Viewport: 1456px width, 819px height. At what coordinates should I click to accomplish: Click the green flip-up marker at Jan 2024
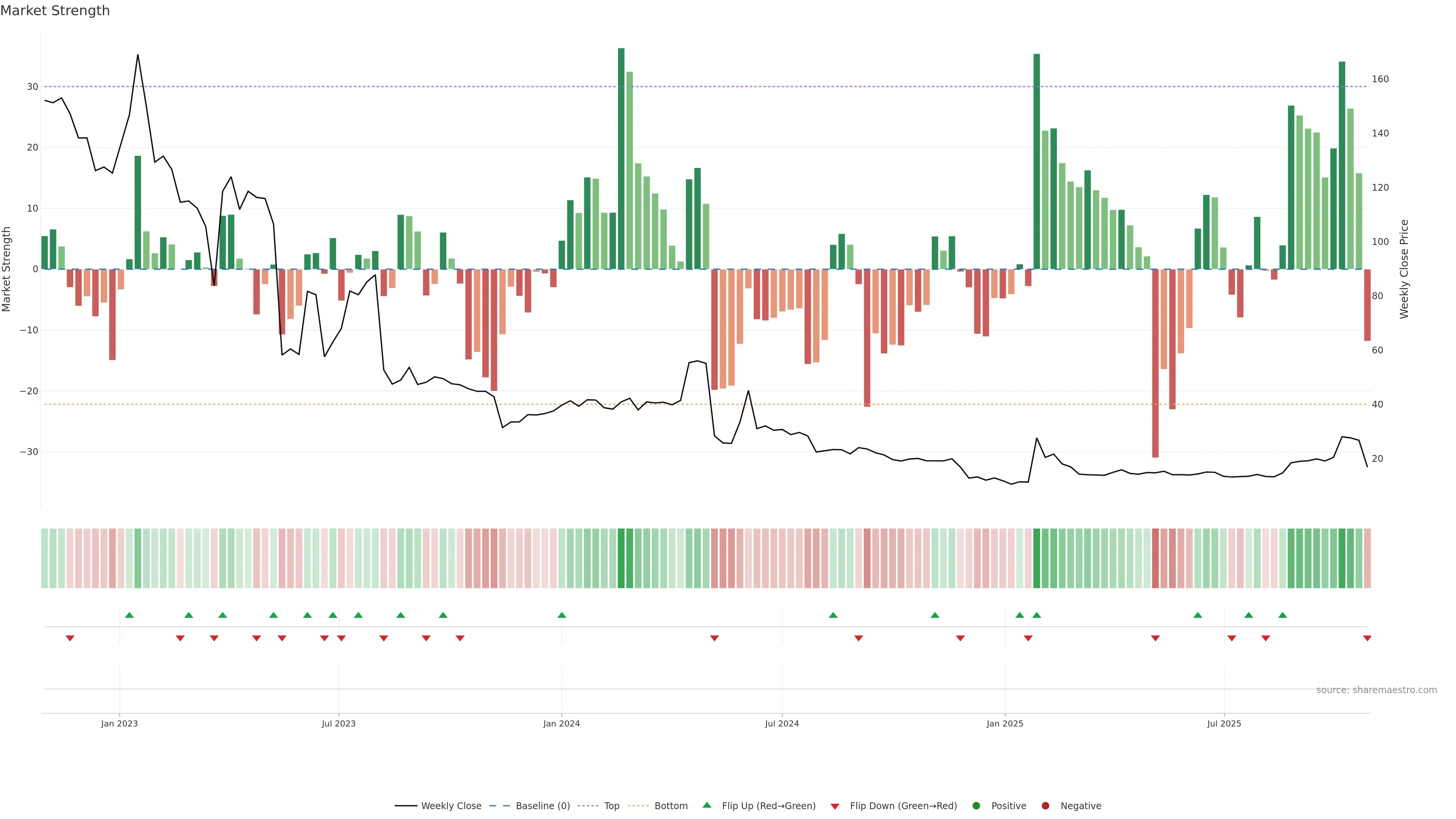(x=561, y=615)
